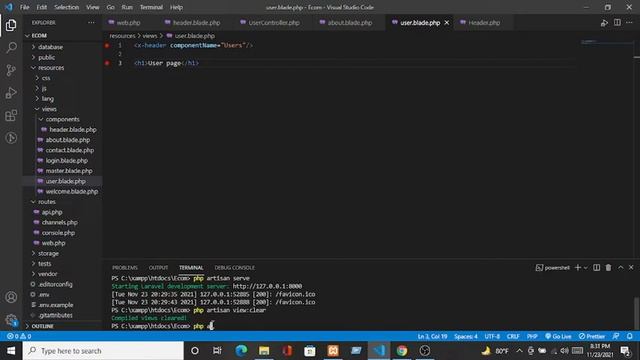Open the Manage gear icon

point(11,320)
